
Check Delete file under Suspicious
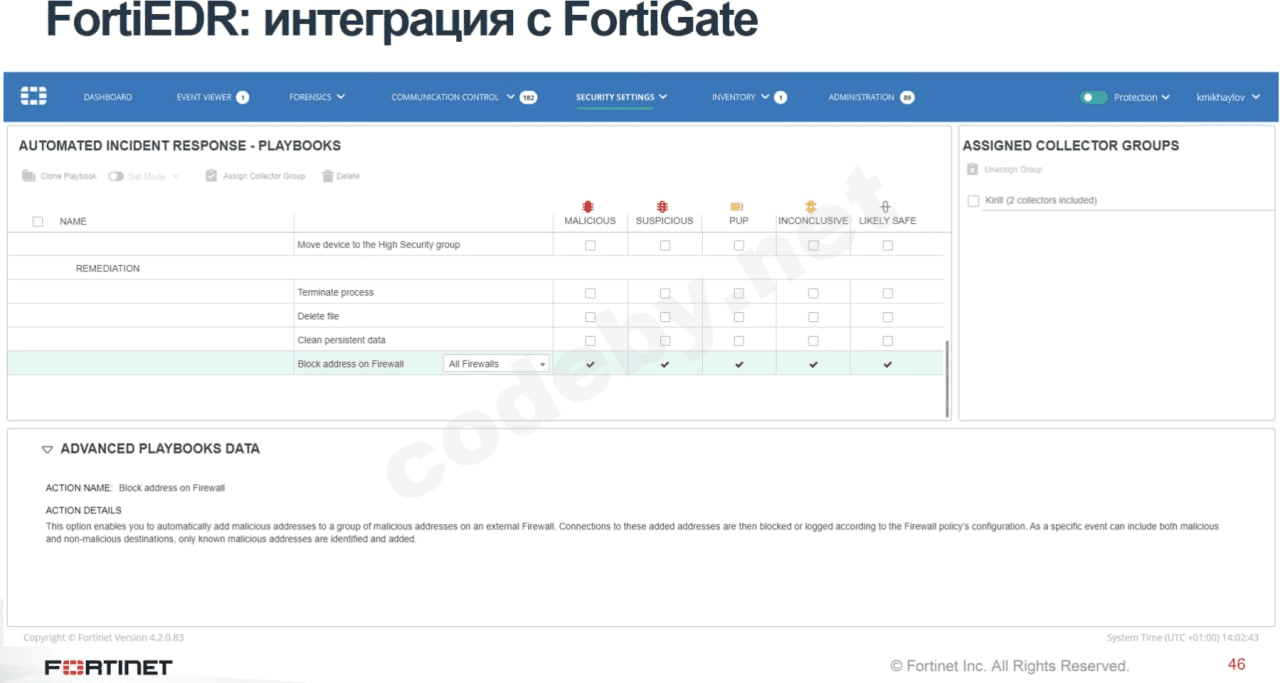pyautogui.click(x=665, y=317)
